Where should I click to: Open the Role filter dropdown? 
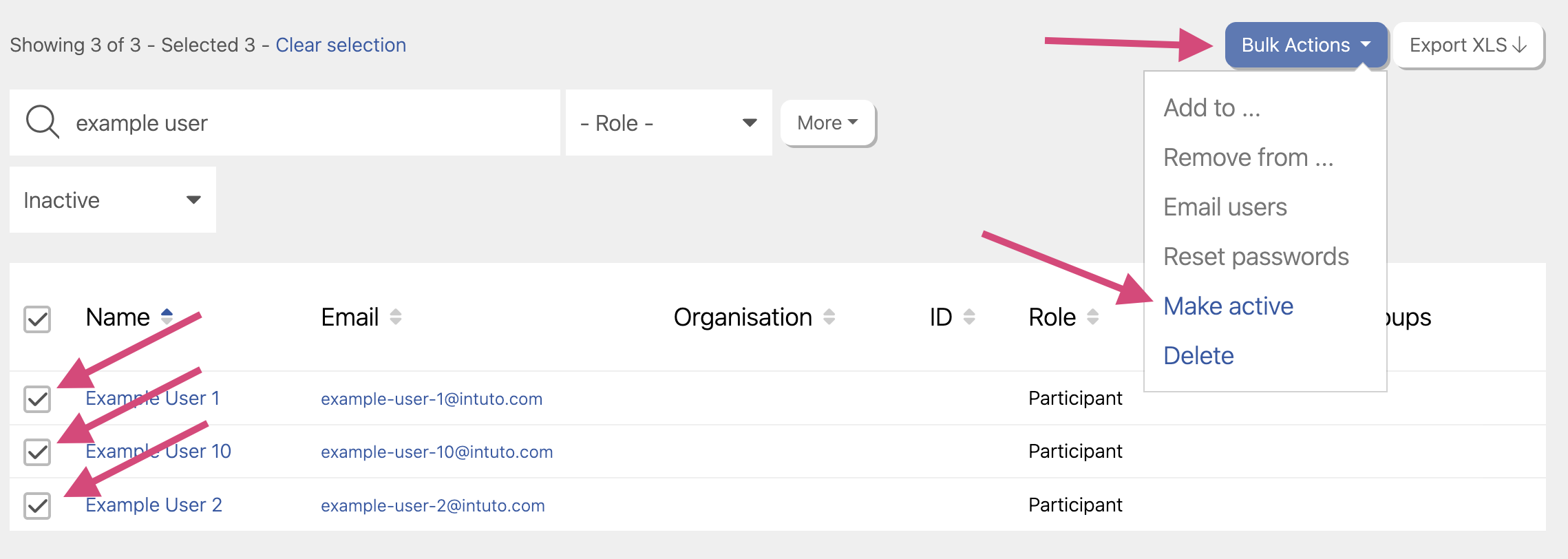point(668,123)
